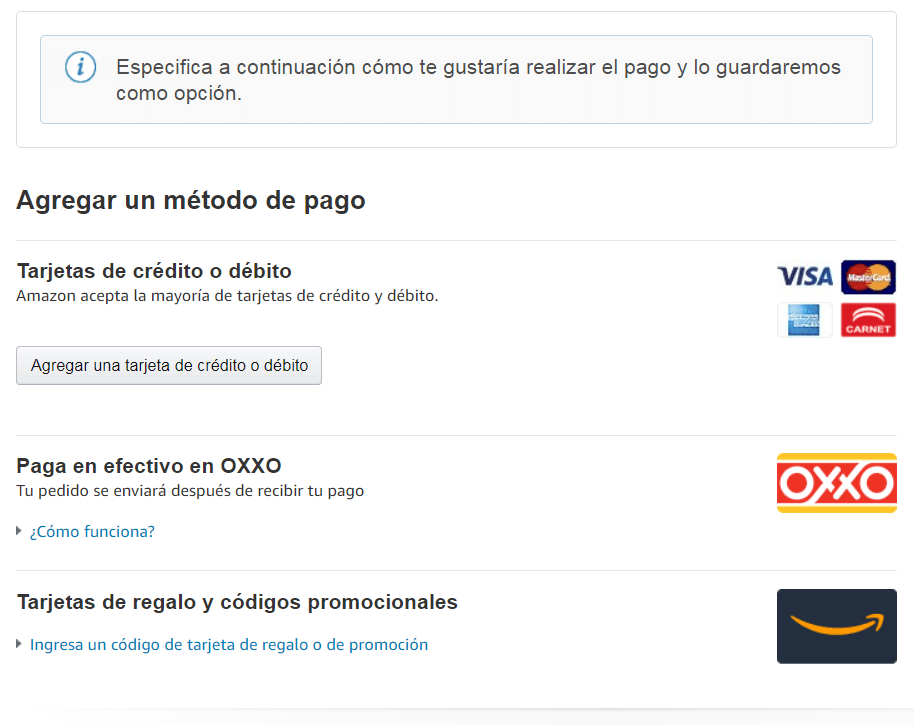Click text Amazon acepta la mayoría de tarjetas

coord(227,296)
